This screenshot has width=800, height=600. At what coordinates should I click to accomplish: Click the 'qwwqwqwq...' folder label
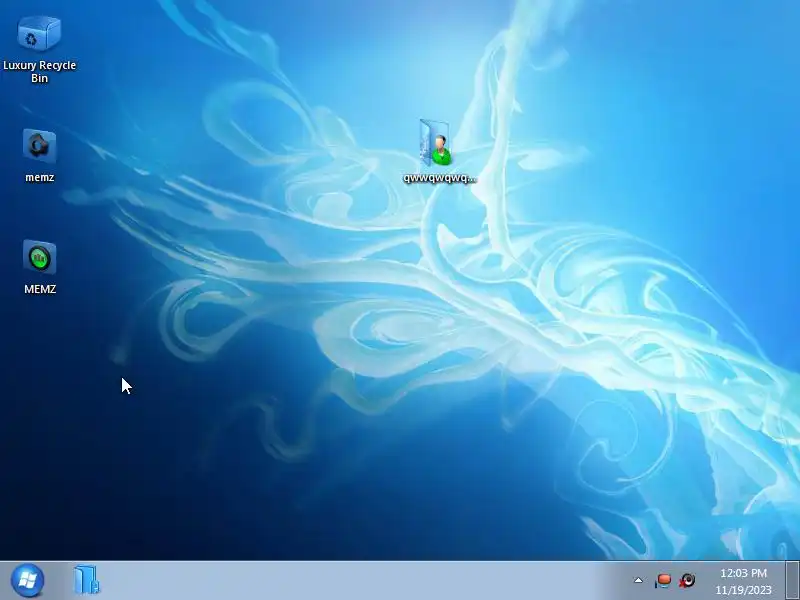point(440,178)
